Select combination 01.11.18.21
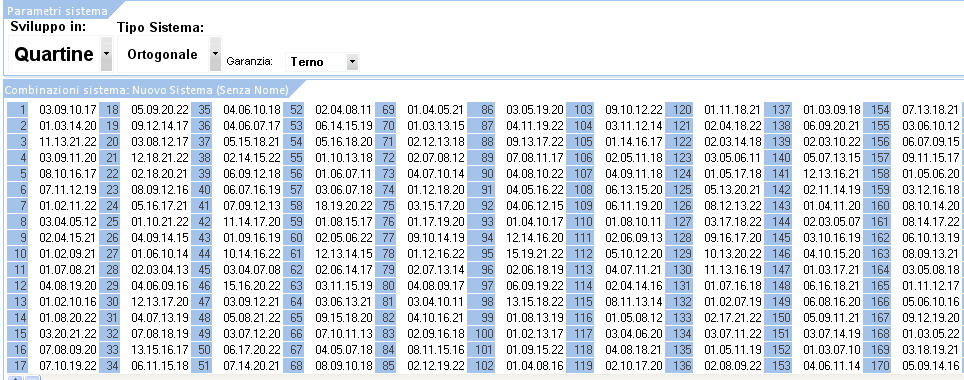 [x=733, y=110]
